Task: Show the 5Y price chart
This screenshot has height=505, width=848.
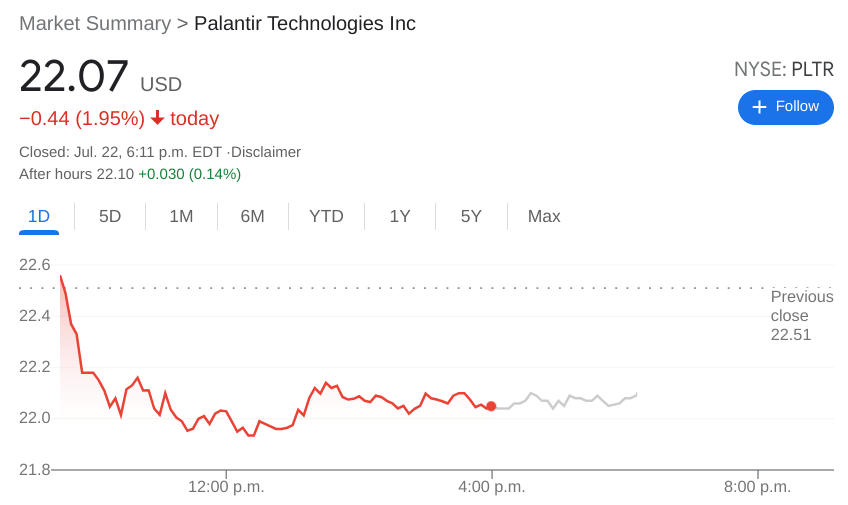Action: point(471,216)
